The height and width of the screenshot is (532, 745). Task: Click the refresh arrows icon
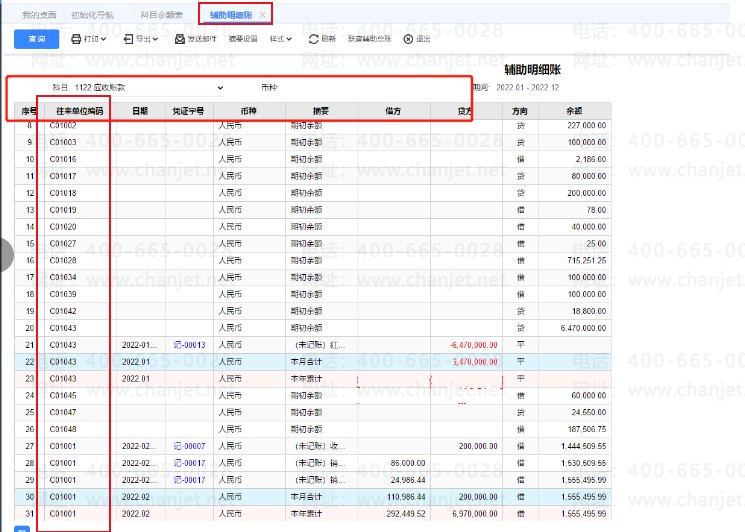[313, 39]
